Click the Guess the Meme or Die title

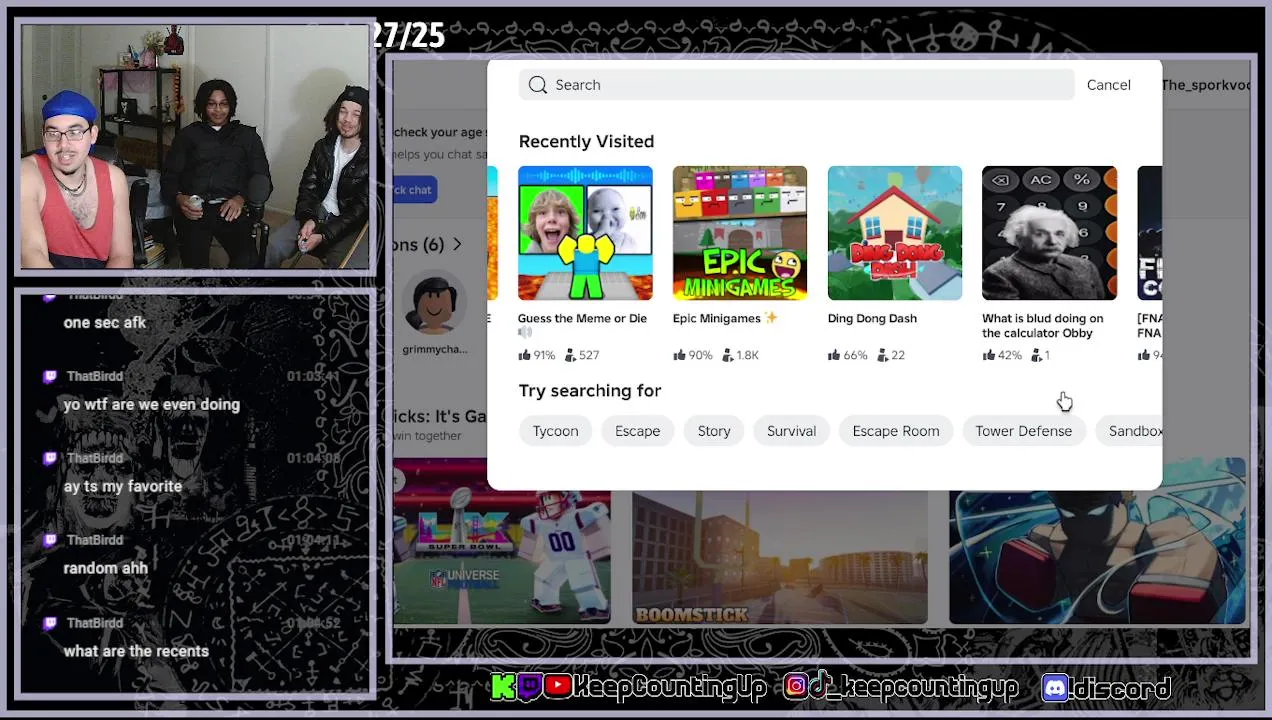pyautogui.click(x=582, y=318)
